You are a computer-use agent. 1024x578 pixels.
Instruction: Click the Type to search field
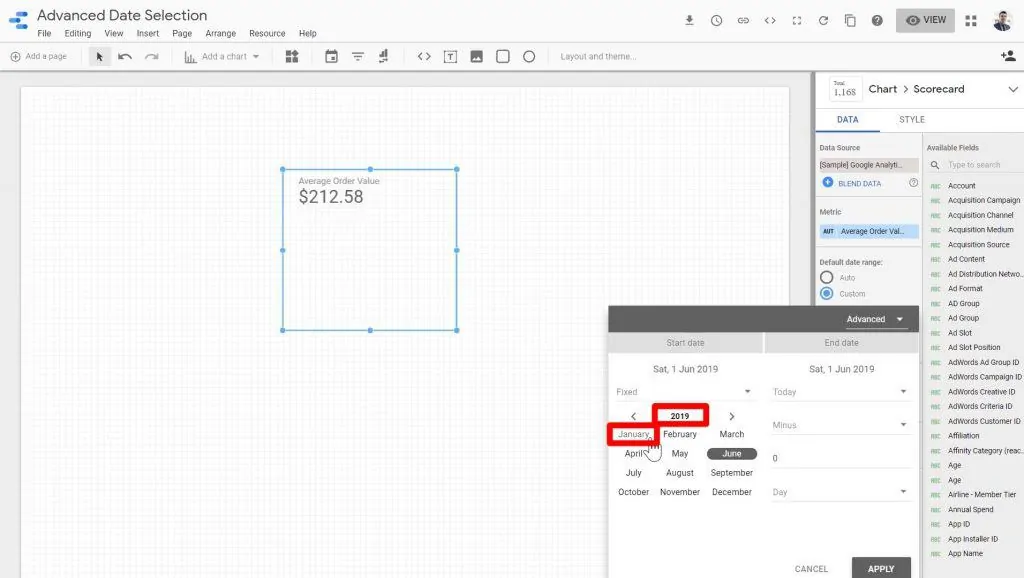click(980, 165)
